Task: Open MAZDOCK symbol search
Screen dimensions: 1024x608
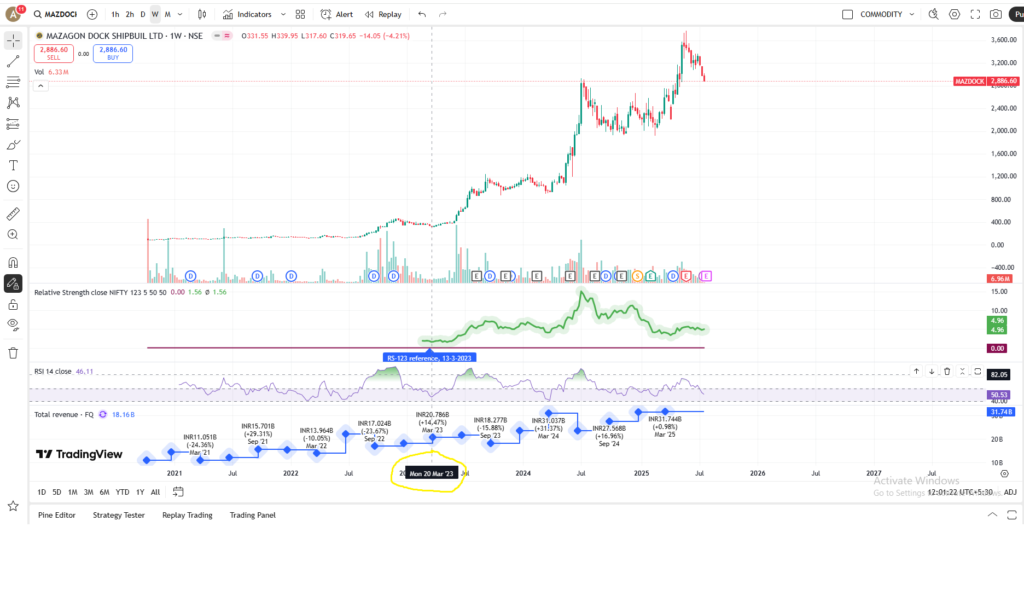Action: [x=56, y=14]
